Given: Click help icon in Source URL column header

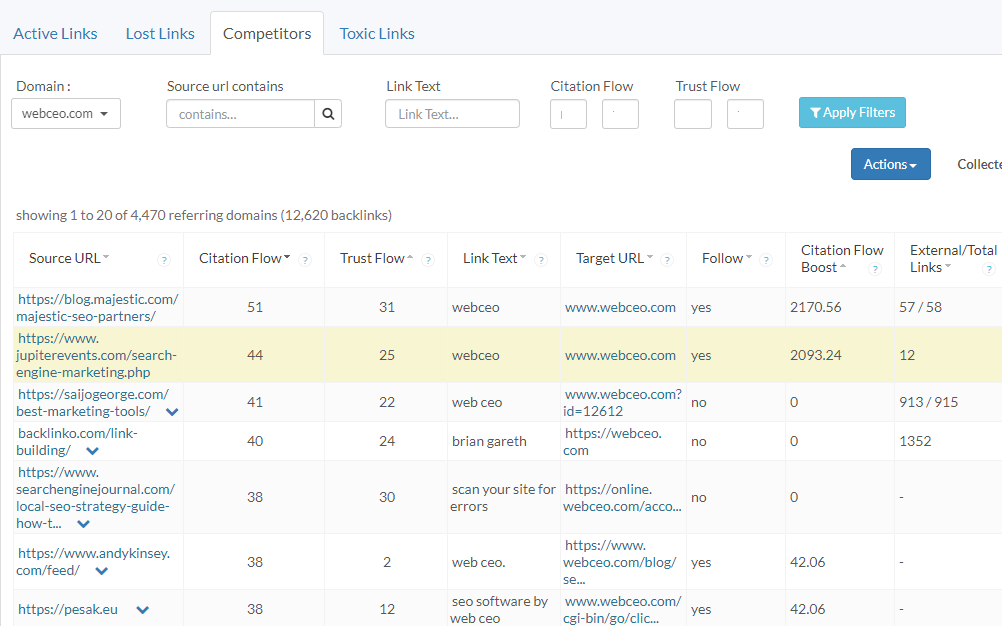Looking at the screenshot, I should click(x=164, y=260).
